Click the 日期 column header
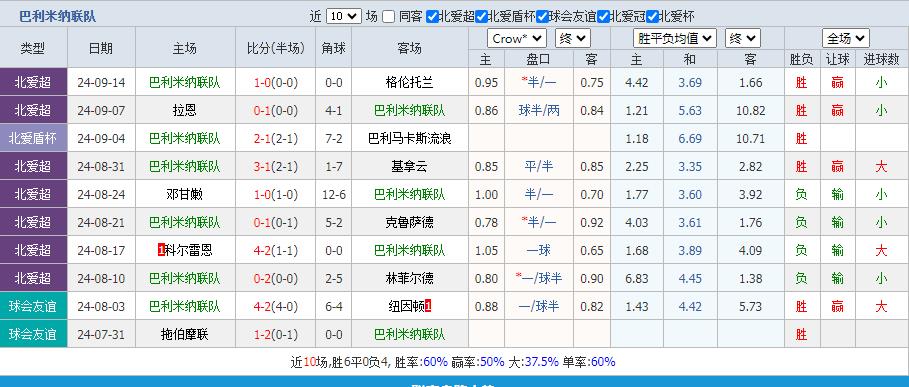909x387 pixels. 101,48
